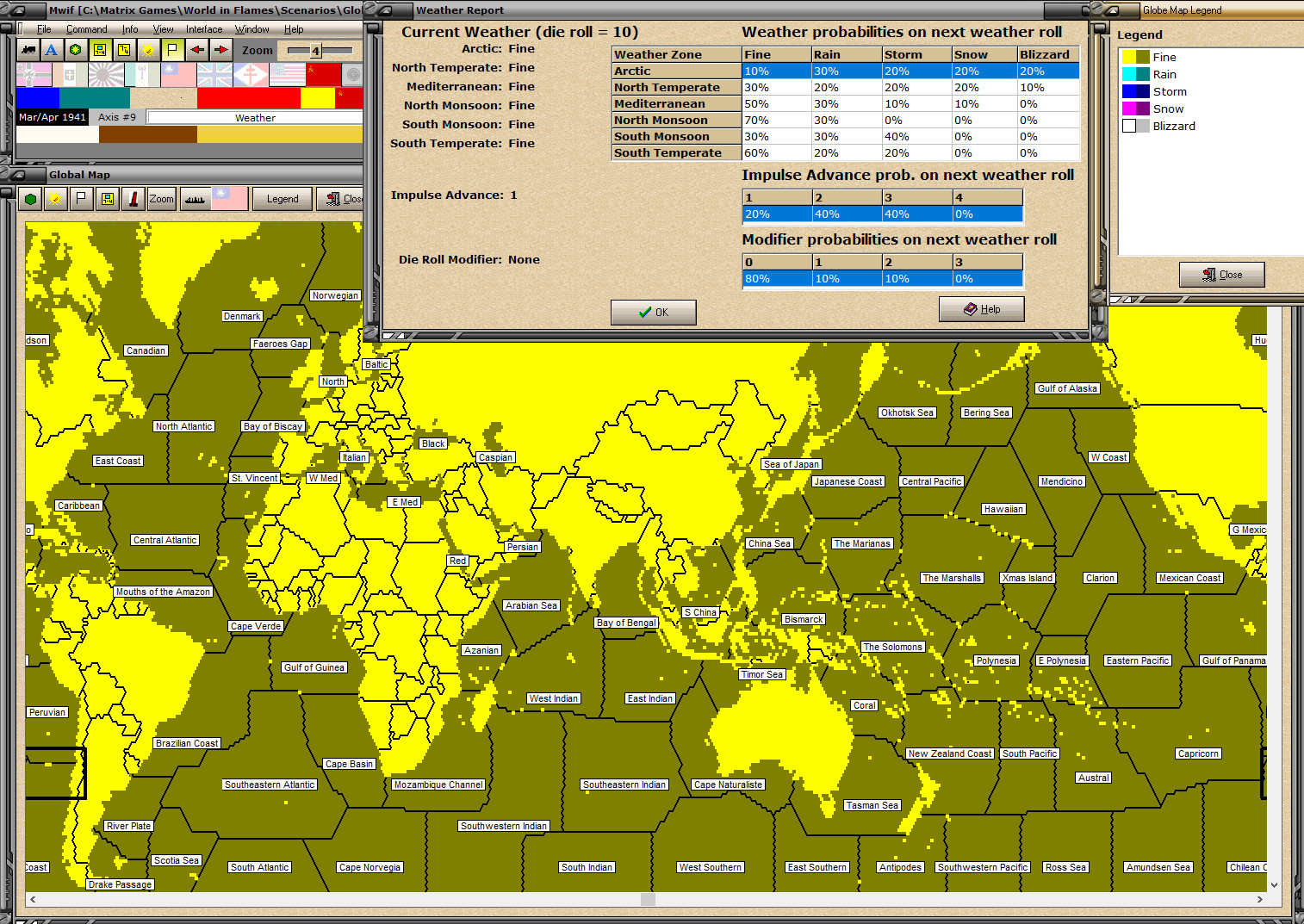Click the Sea of Japan label on map
Viewport: 1304px width, 924px height.
[x=792, y=464]
